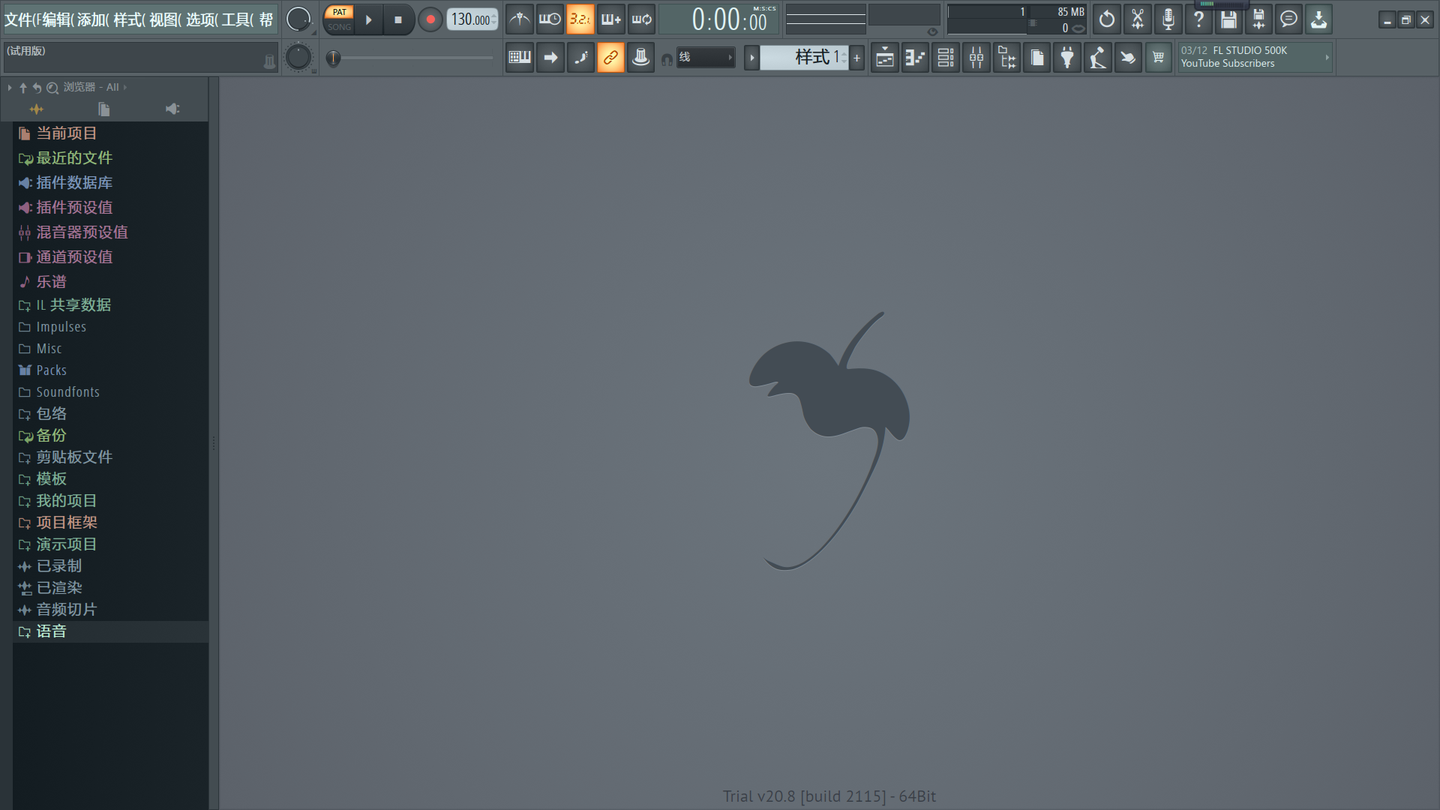Screen dimensions: 1440x810
Task: Click the undo history circular arrow icon
Action: point(1107,19)
